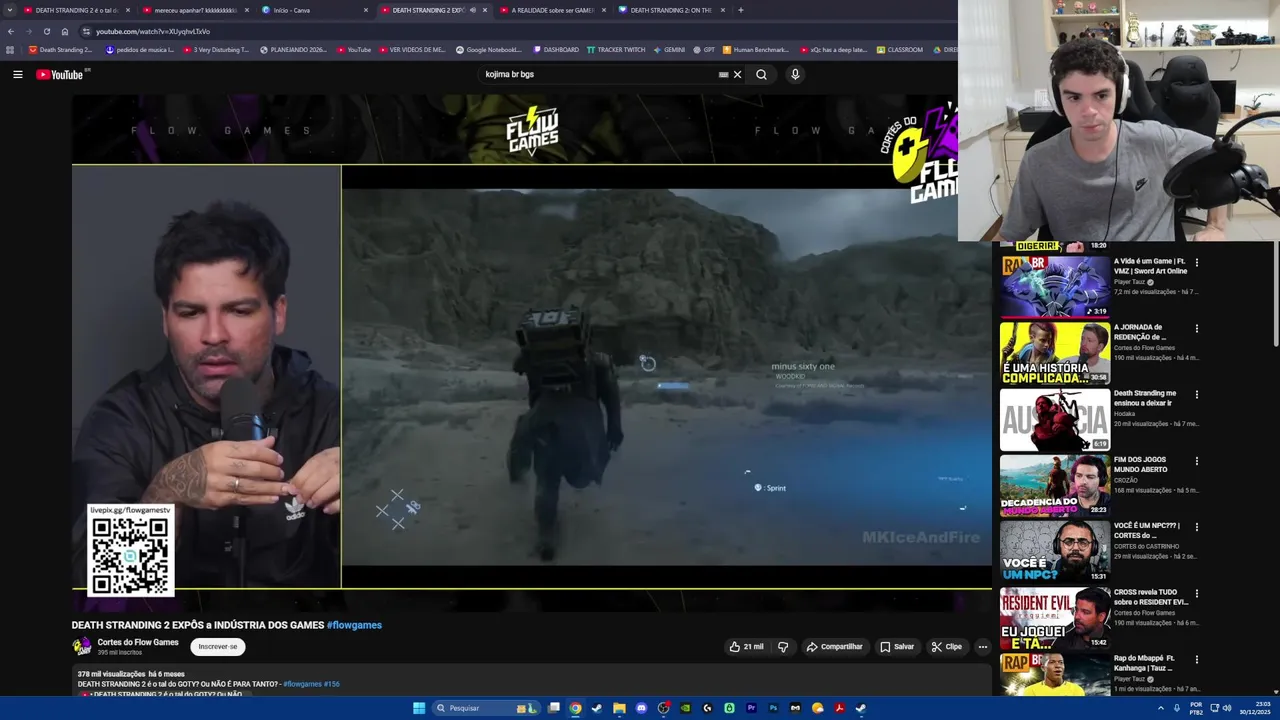Subscribe with the Inscrever-se button
This screenshot has height=720, width=1280.
[218, 647]
